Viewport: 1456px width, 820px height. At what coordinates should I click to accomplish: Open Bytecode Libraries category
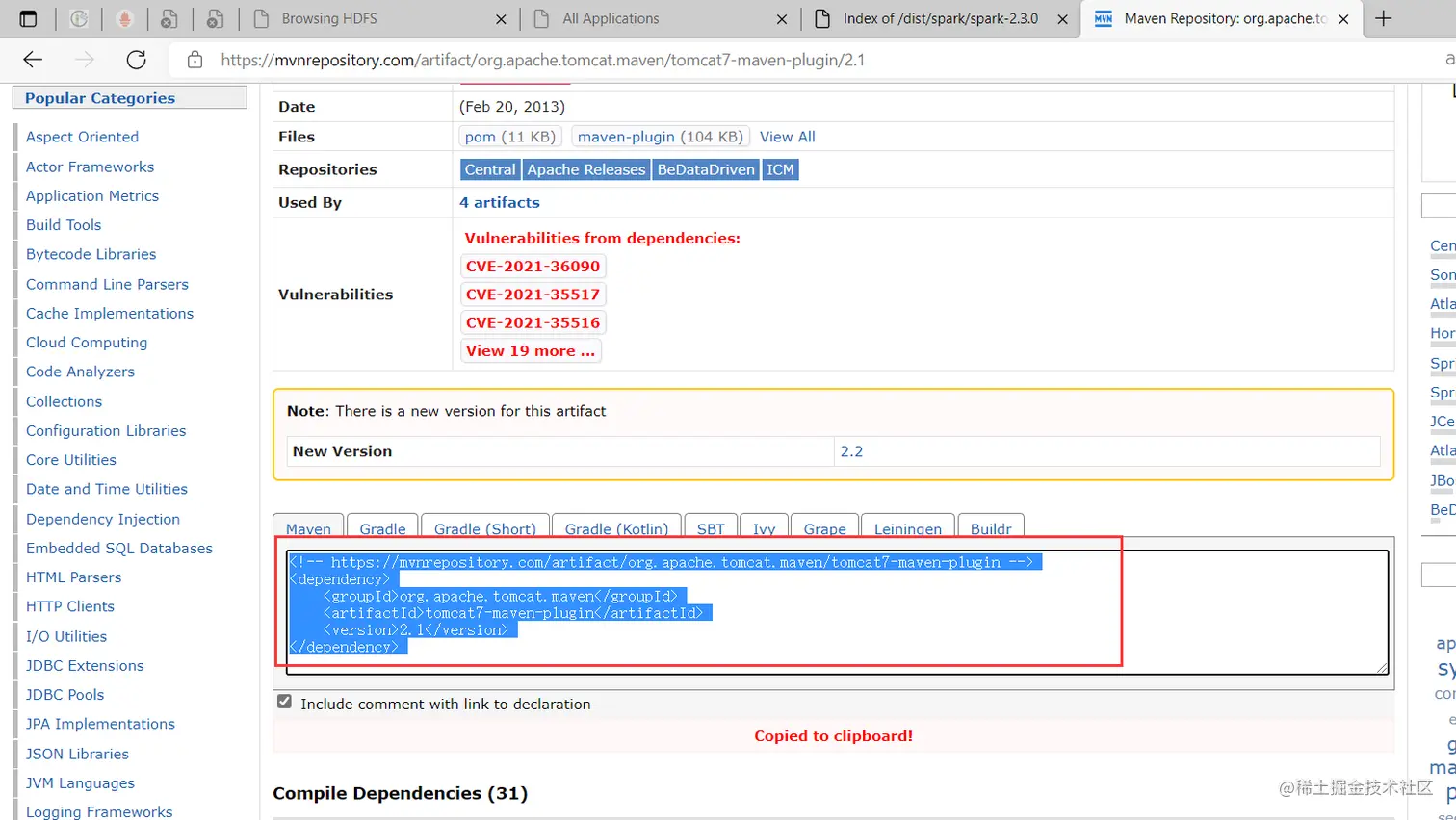pyautogui.click(x=91, y=254)
